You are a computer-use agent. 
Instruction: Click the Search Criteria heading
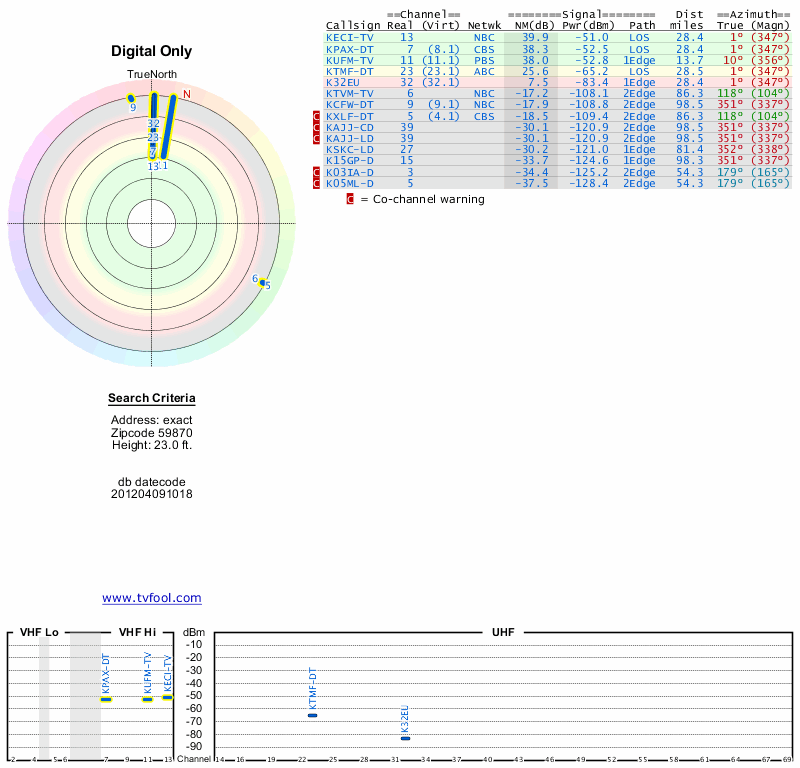point(152,399)
